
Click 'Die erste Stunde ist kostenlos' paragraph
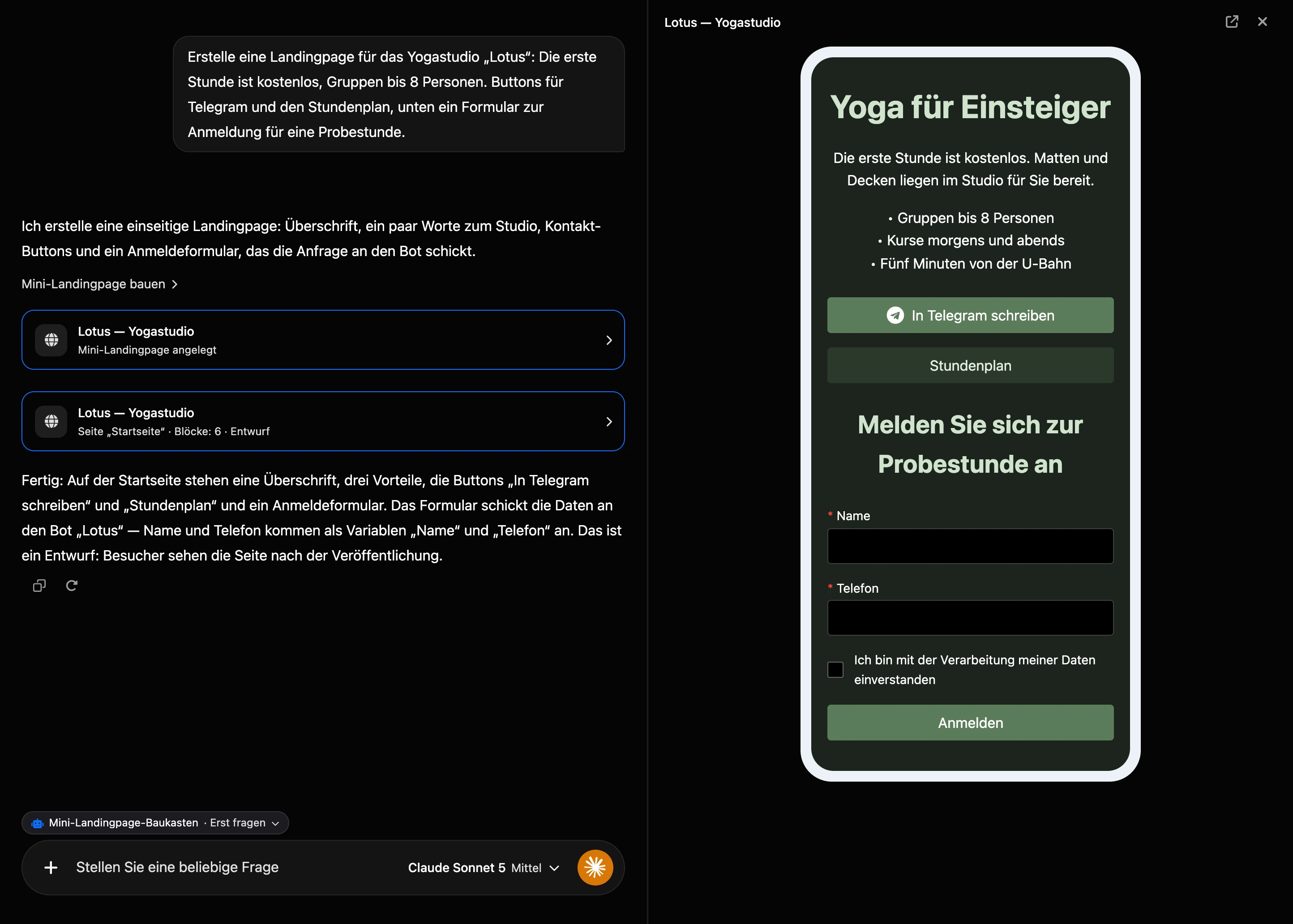[970, 169]
